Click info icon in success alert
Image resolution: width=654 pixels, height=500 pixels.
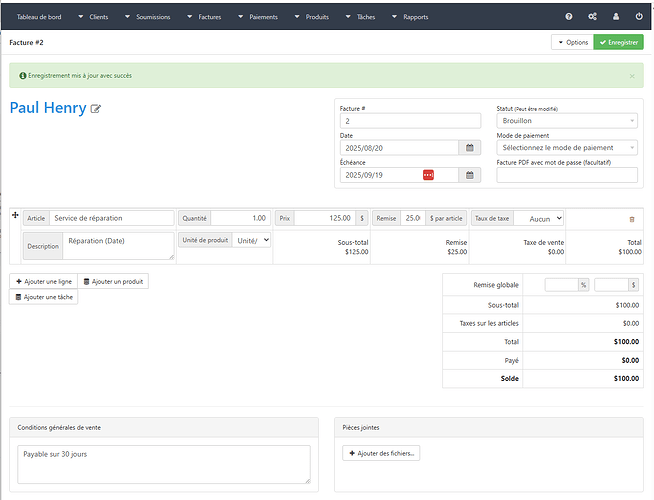tap(23, 75)
